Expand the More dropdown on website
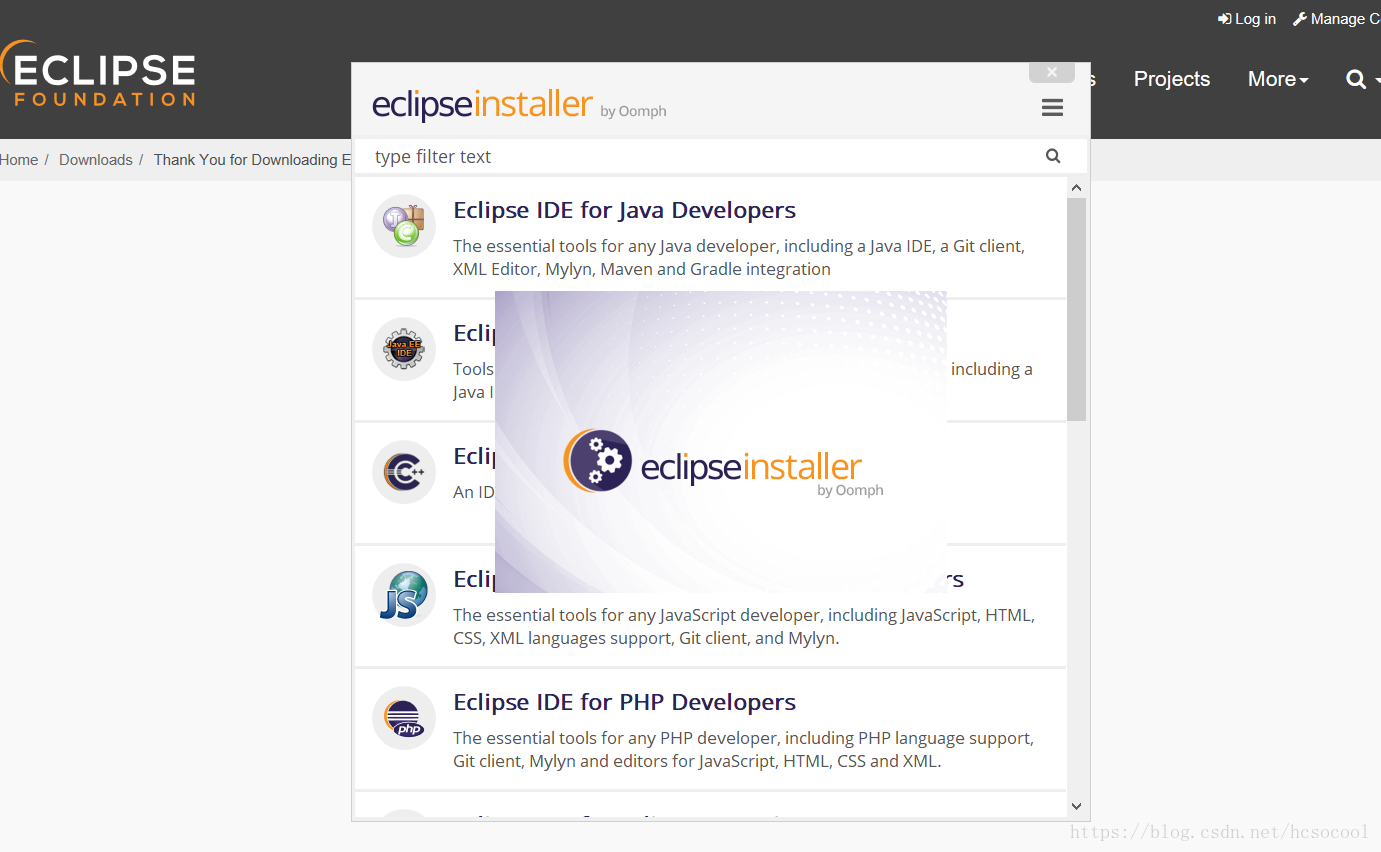The image size is (1381, 852). tap(1278, 79)
